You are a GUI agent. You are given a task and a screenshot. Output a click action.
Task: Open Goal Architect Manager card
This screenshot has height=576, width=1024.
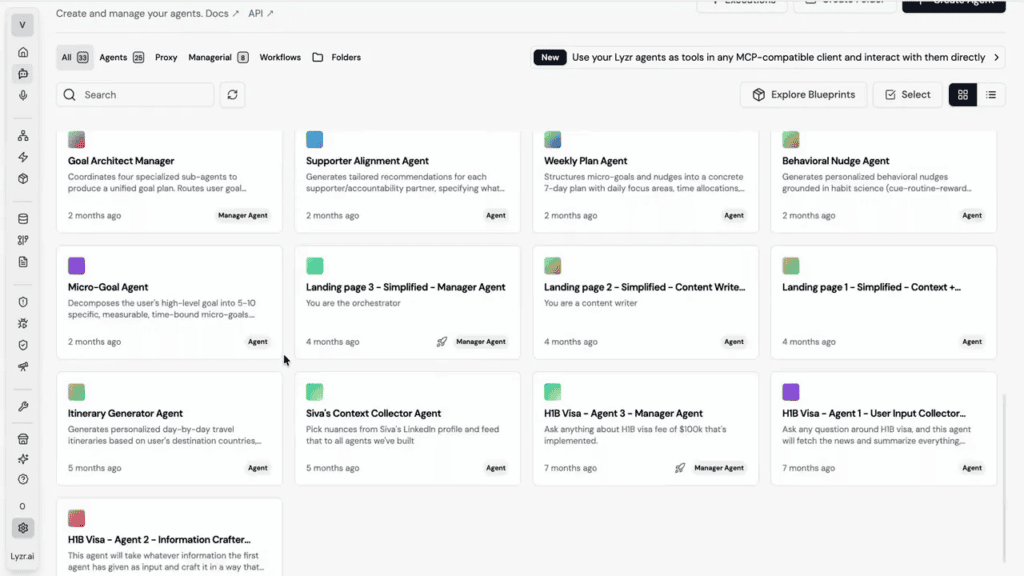(x=169, y=180)
